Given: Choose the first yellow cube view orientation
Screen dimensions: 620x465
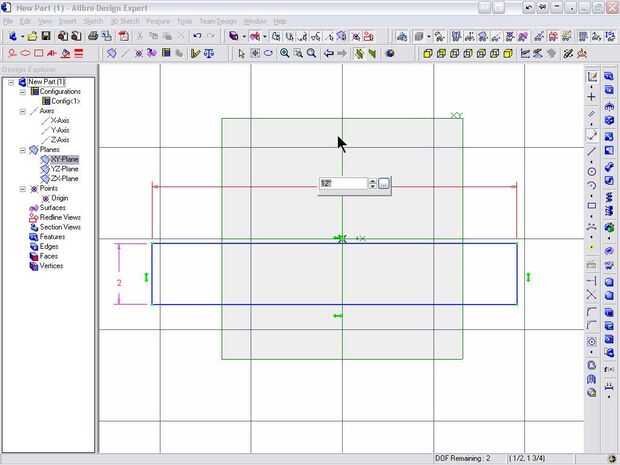Looking at the screenshot, I should pos(427,53).
